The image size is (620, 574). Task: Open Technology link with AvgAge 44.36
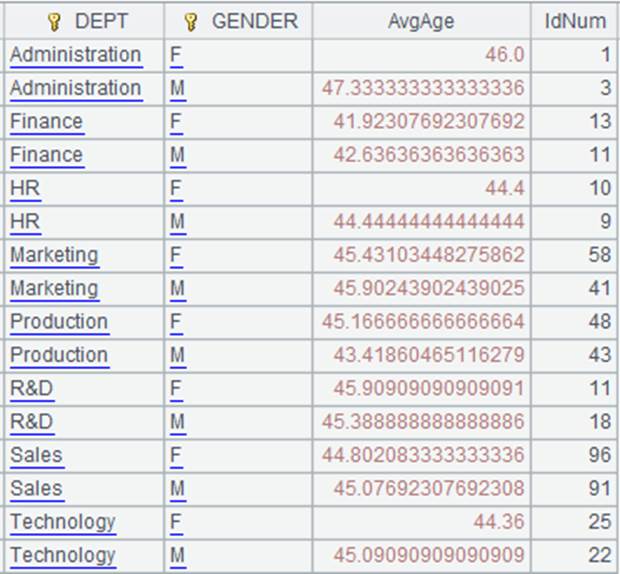(63, 522)
